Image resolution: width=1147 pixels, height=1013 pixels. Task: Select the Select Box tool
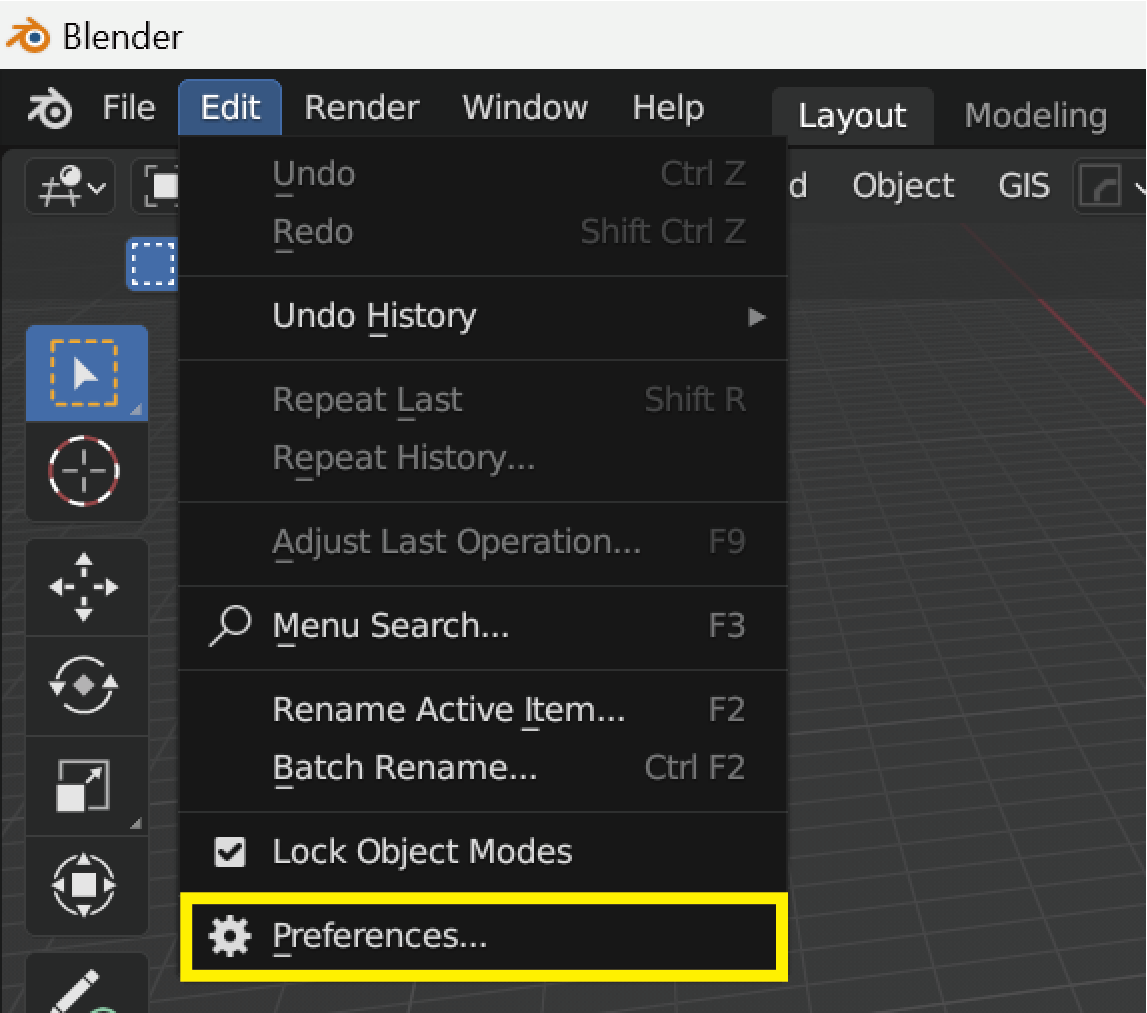86,373
